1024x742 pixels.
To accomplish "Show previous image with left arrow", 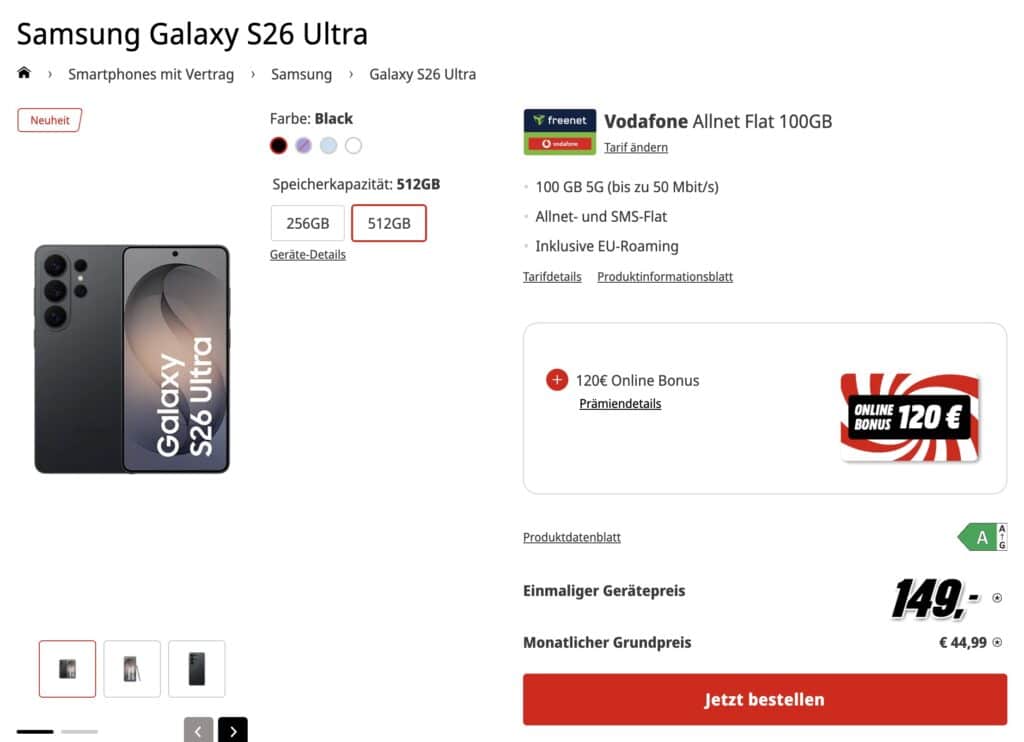I will point(199,731).
